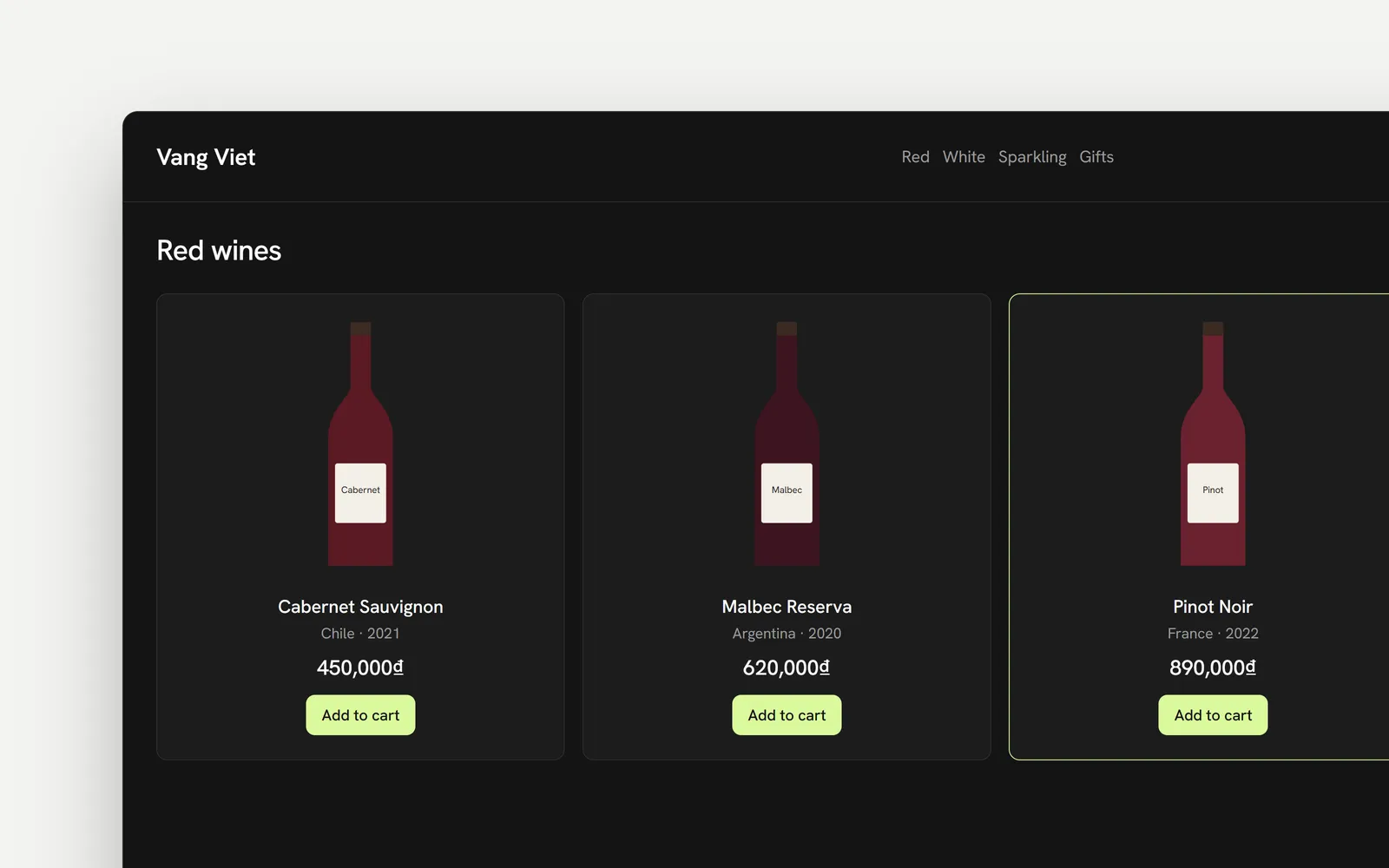Open the Malbec Reserva product title

coord(787,607)
